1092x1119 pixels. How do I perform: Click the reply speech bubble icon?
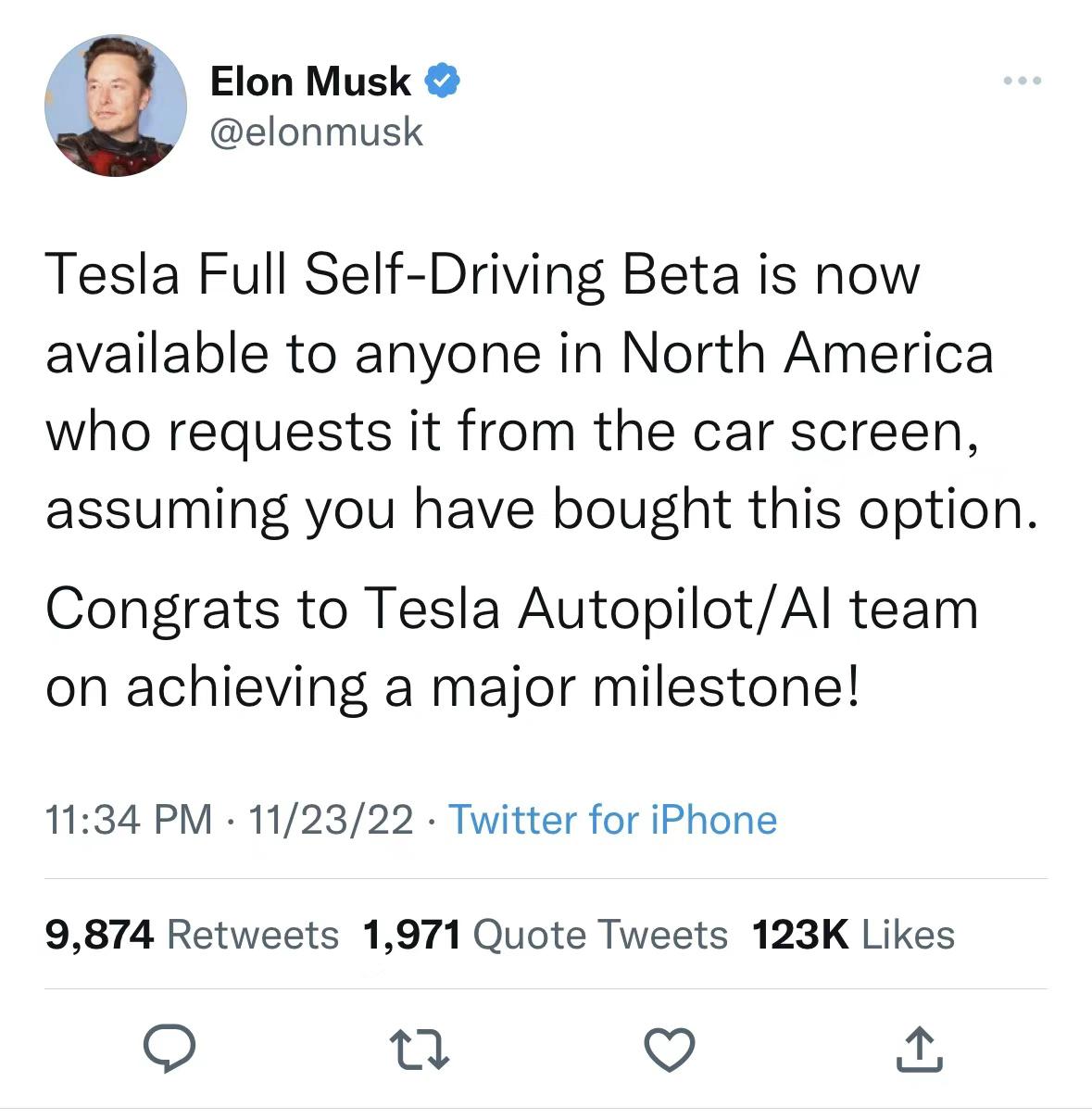coord(169,1050)
